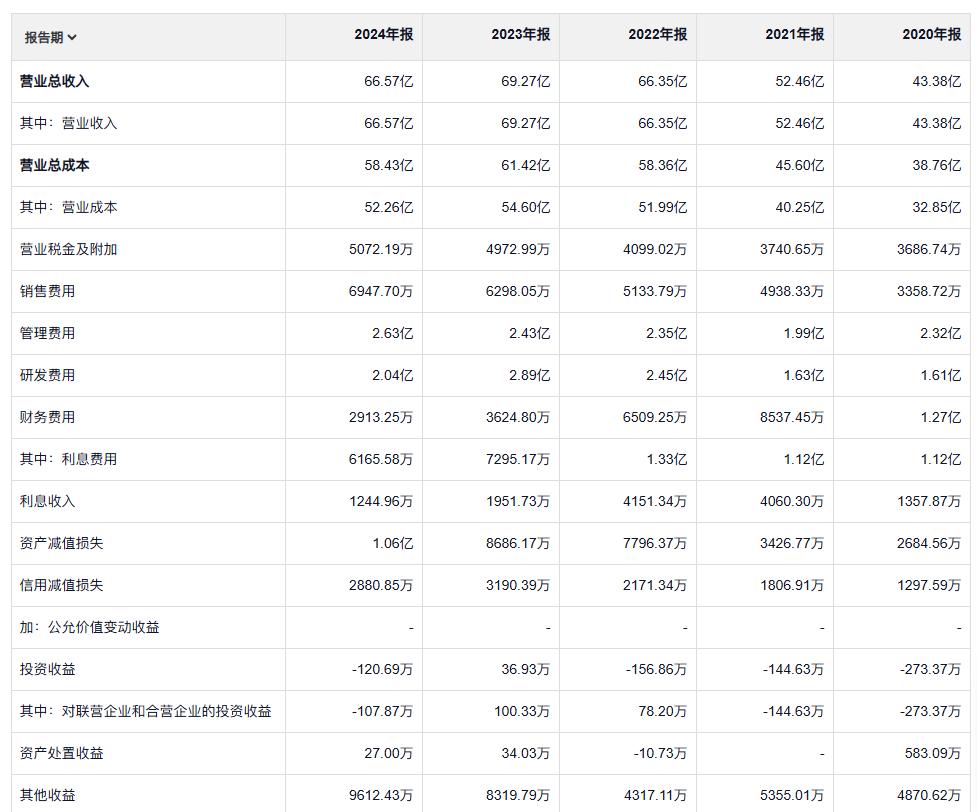
Task: Select the 信用减值损失 row label
Action: (61, 585)
